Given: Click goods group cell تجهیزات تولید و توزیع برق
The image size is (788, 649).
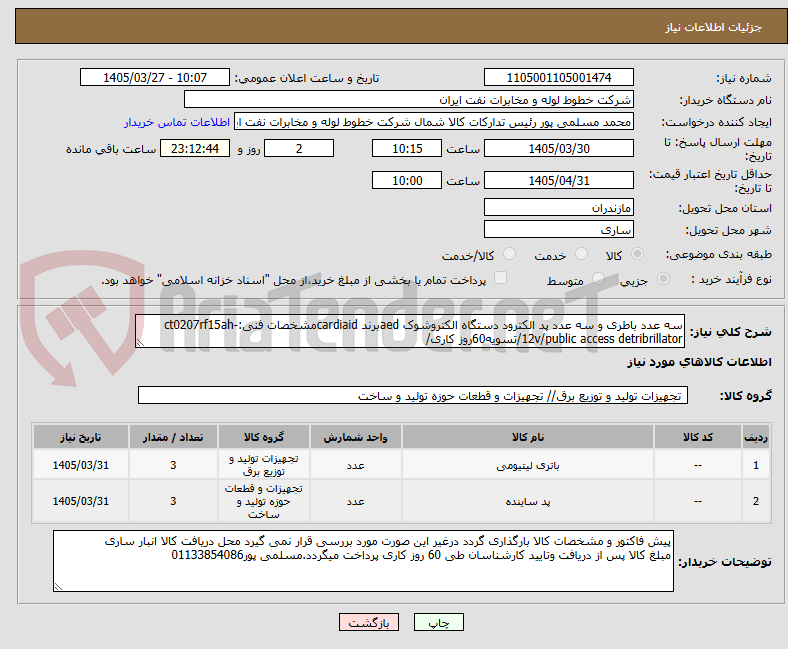Looking at the screenshot, I should 264,465.
